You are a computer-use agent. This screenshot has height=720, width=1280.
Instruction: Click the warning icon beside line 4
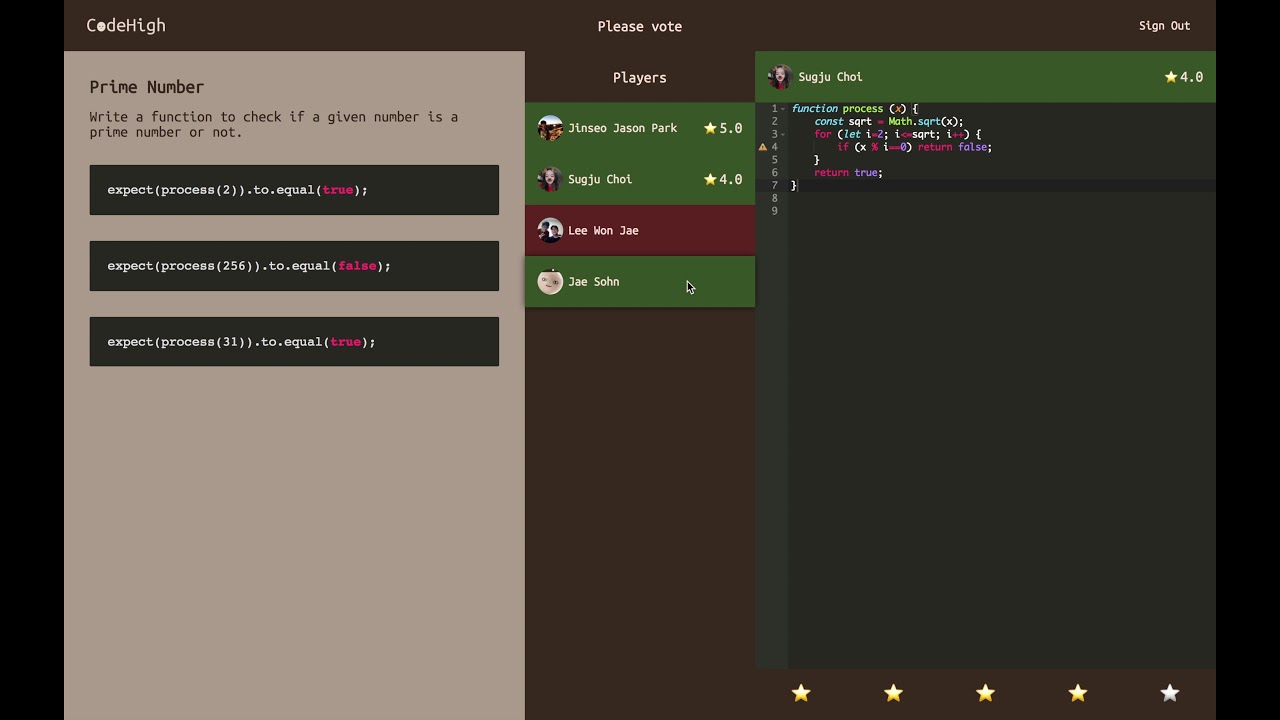coord(763,146)
